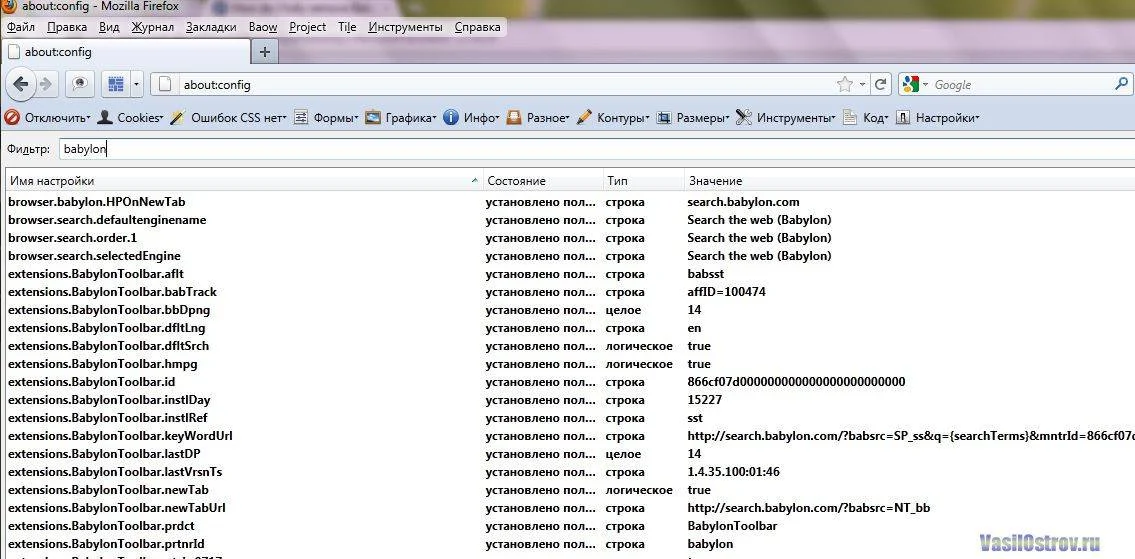Sort by the Имя настройки column header
Screen dimensions: 1135x559
(x=243, y=181)
